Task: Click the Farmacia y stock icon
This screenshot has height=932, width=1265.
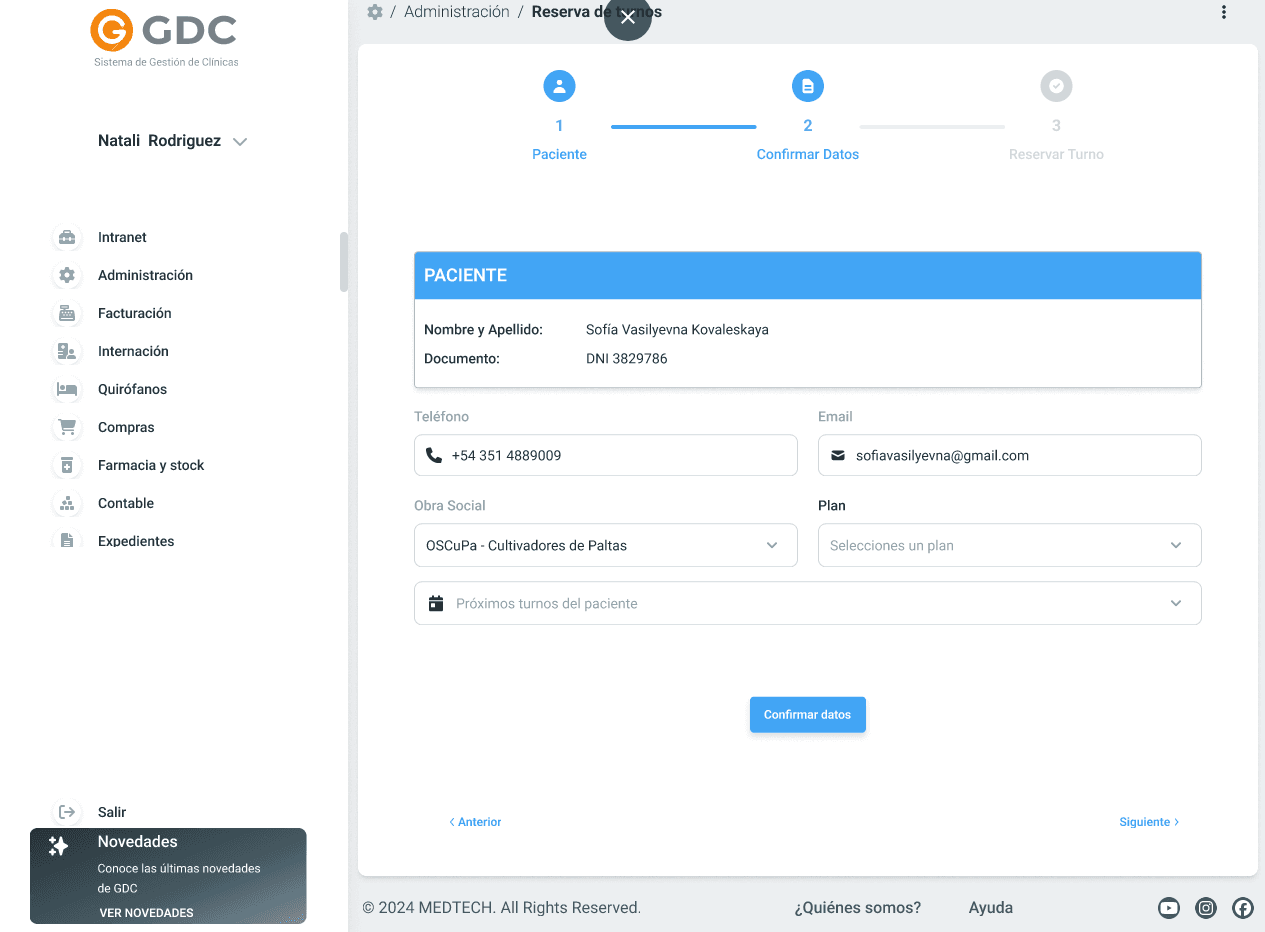Action: (67, 465)
